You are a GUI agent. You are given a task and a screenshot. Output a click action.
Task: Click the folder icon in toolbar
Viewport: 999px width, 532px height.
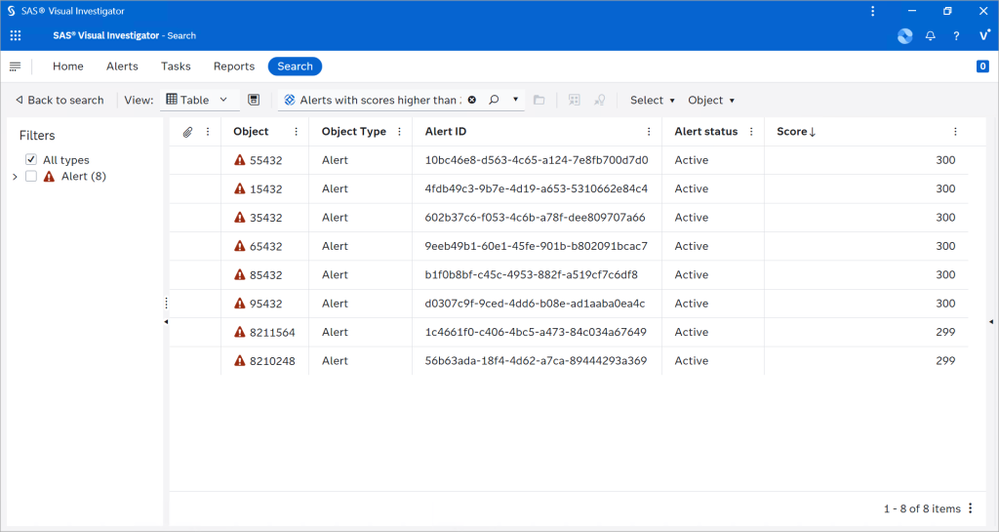click(539, 100)
